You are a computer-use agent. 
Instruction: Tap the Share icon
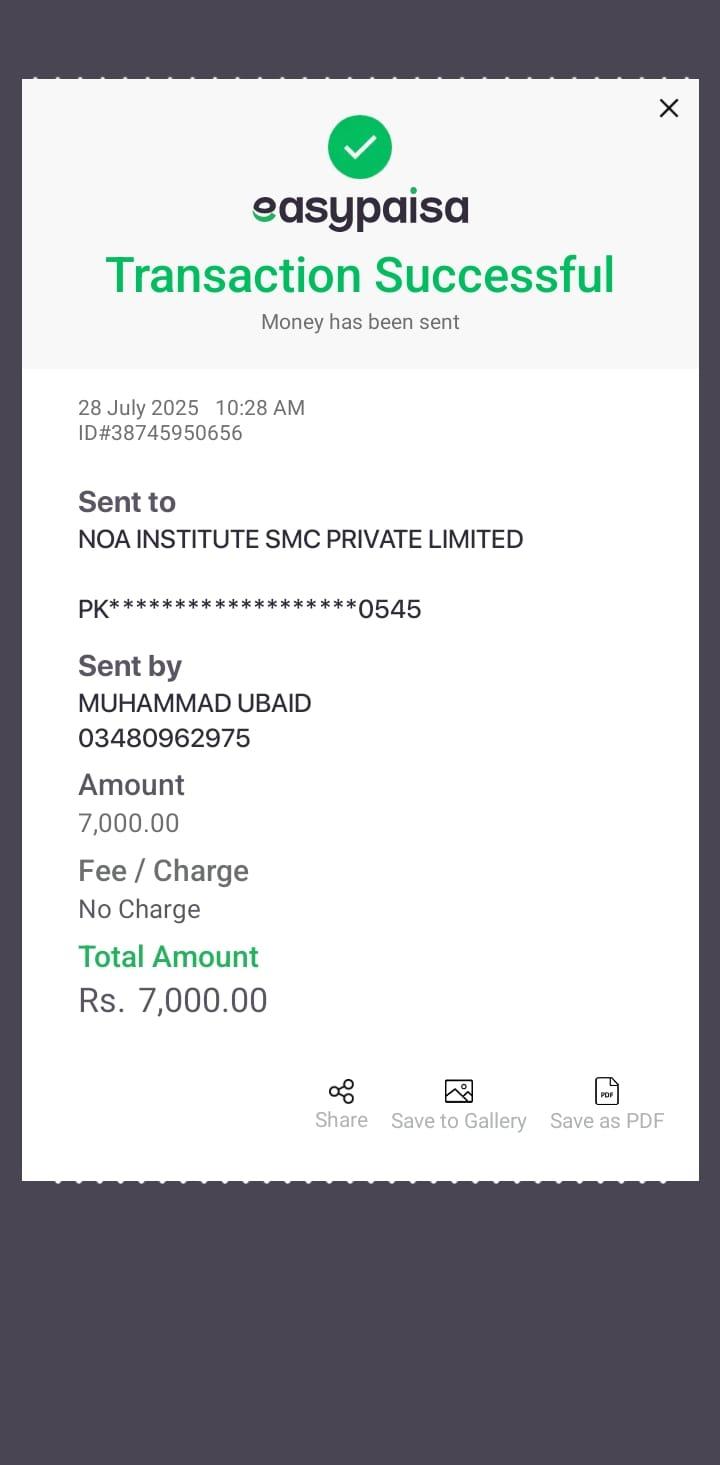click(341, 1091)
